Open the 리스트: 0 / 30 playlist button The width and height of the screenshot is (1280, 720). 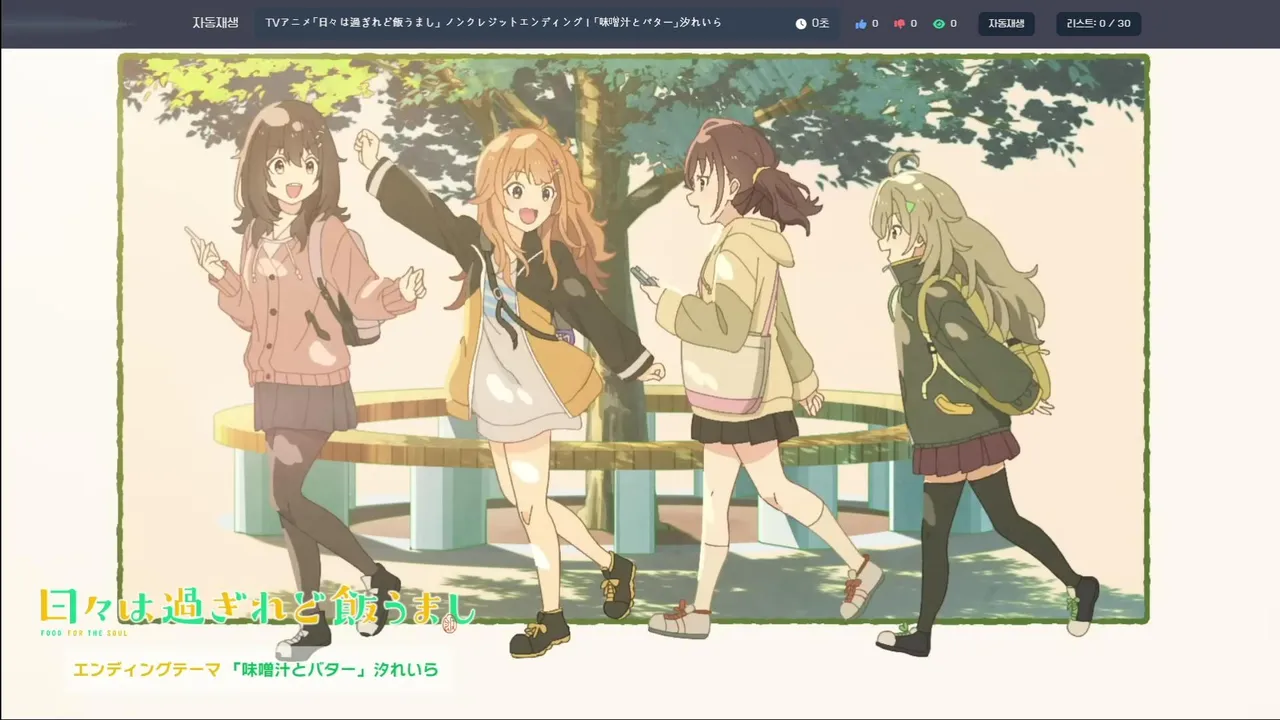[1098, 24]
